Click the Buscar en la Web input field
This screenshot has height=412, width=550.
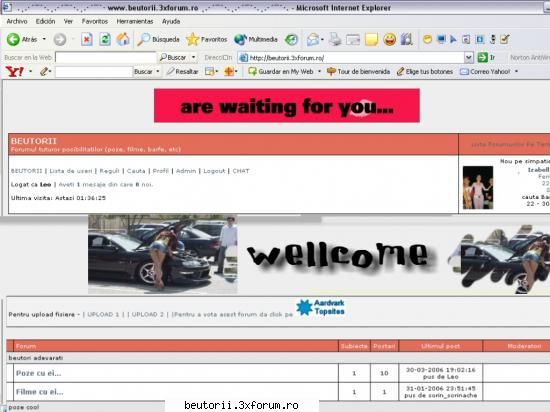(x=106, y=58)
